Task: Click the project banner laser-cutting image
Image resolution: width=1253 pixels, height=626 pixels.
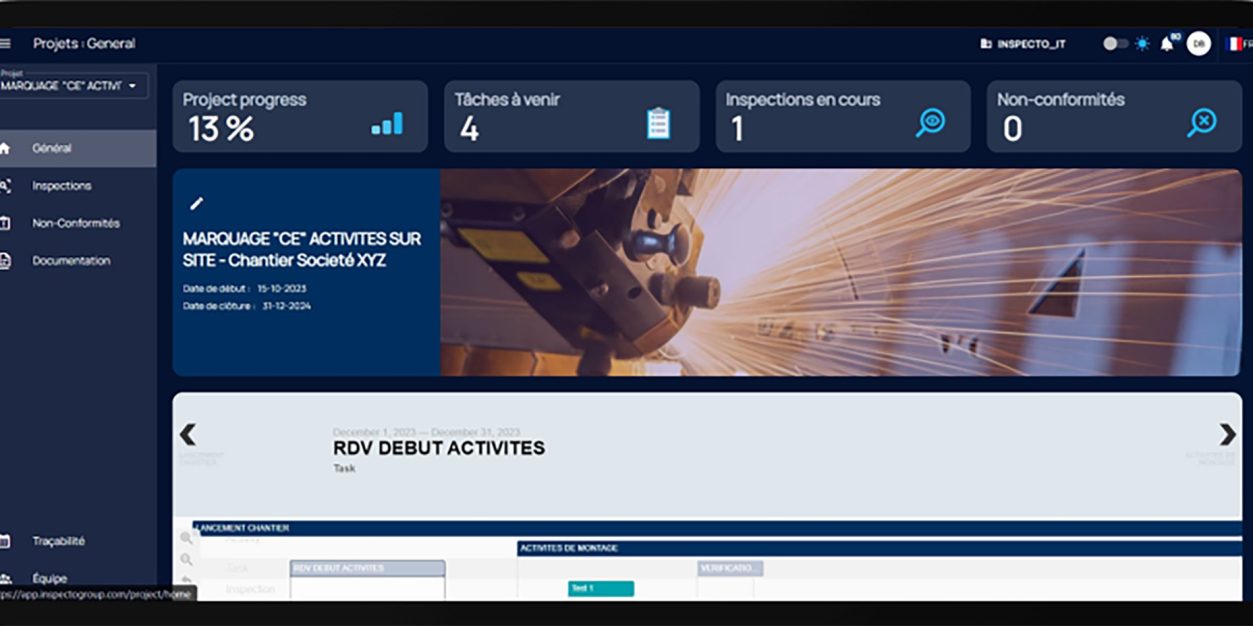Action: coord(841,272)
